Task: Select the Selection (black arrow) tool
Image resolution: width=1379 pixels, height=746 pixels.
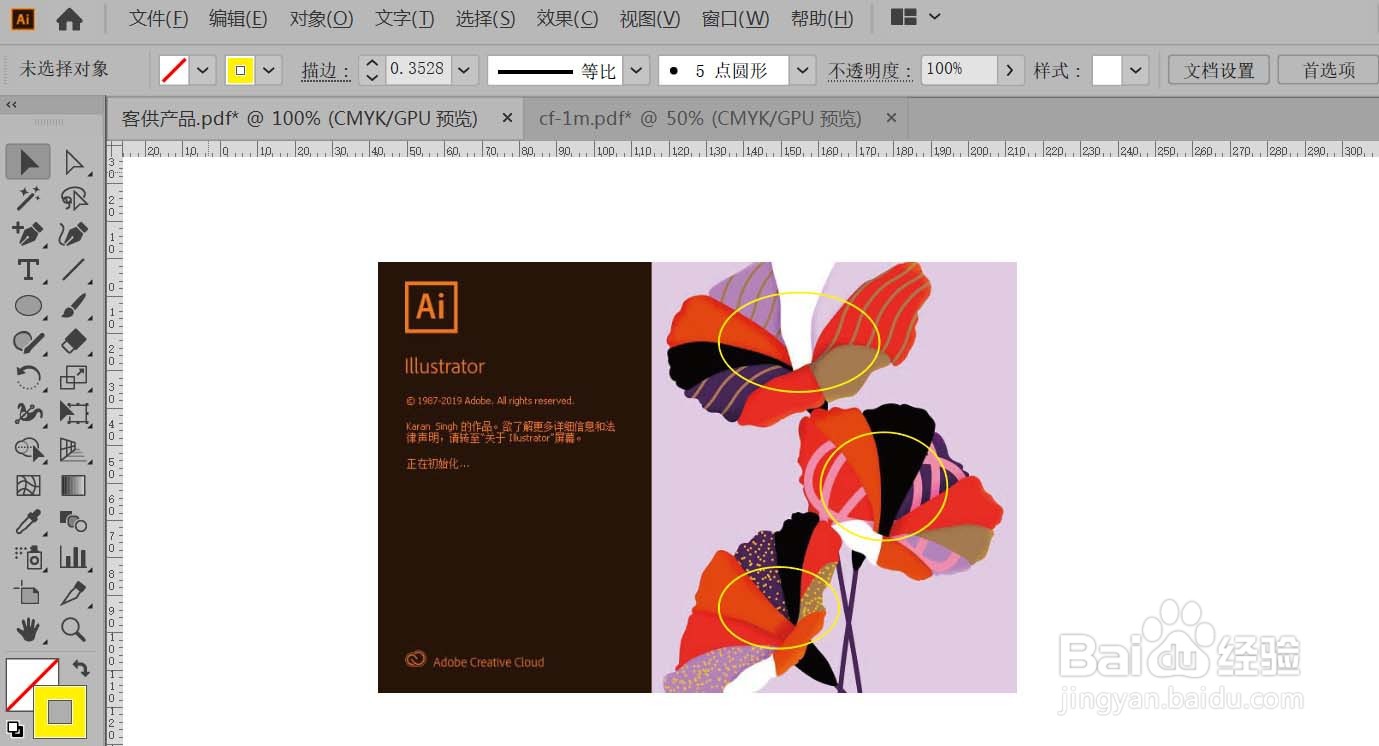Action: [x=28, y=161]
